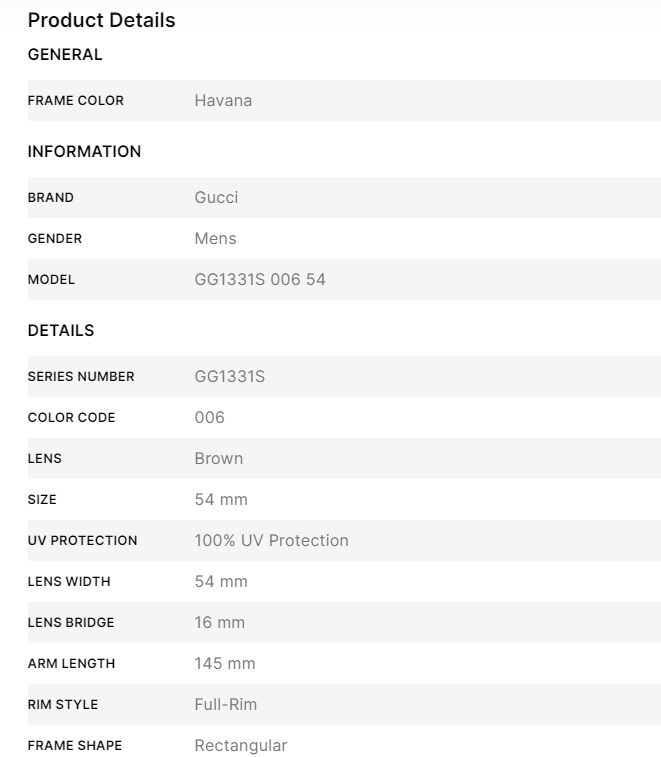Click the Brown lens value
The width and height of the screenshot is (661, 757).
click(219, 459)
